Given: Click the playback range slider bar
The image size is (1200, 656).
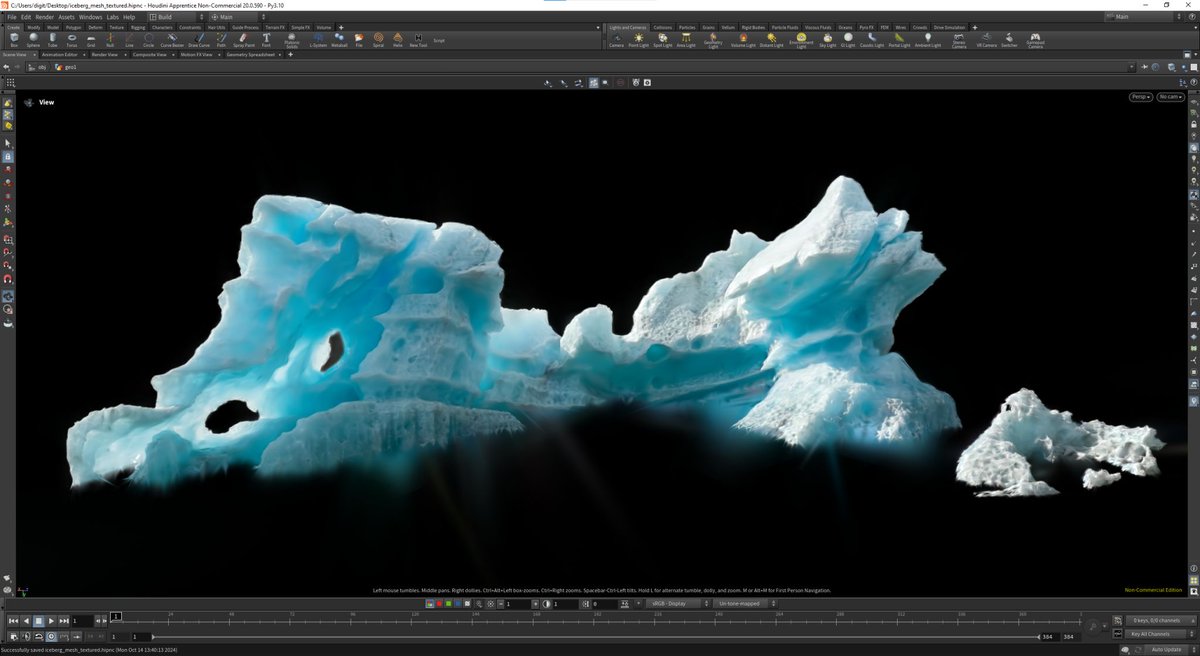Looking at the screenshot, I should pos(595,636).
